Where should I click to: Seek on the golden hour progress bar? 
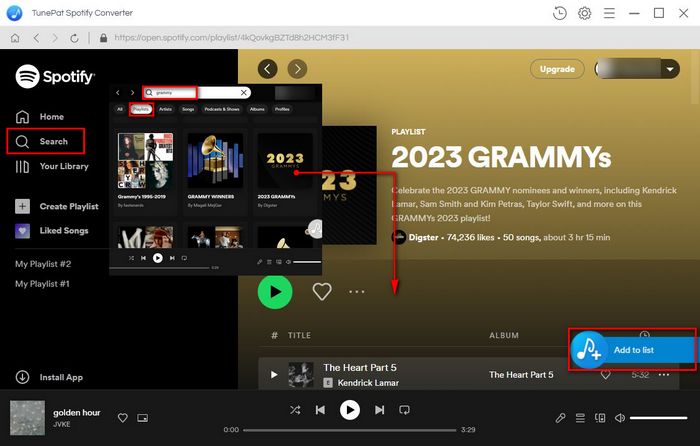350,430
